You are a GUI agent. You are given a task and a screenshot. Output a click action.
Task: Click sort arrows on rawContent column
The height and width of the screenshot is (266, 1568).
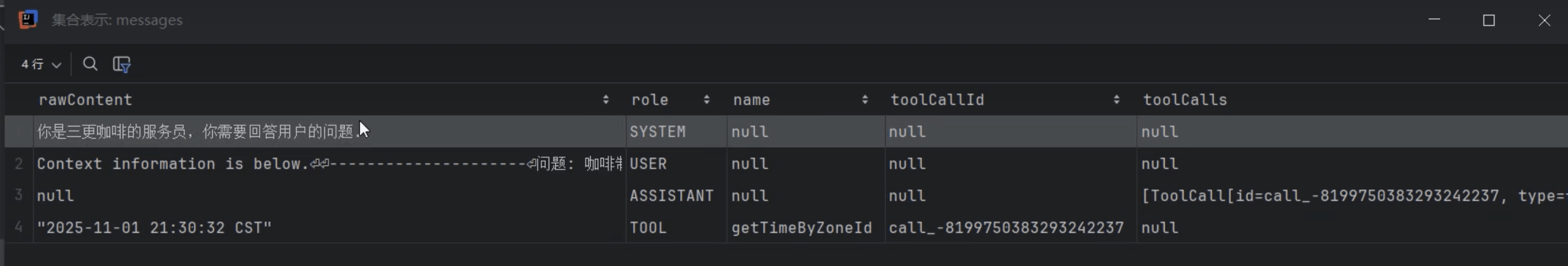606,99
